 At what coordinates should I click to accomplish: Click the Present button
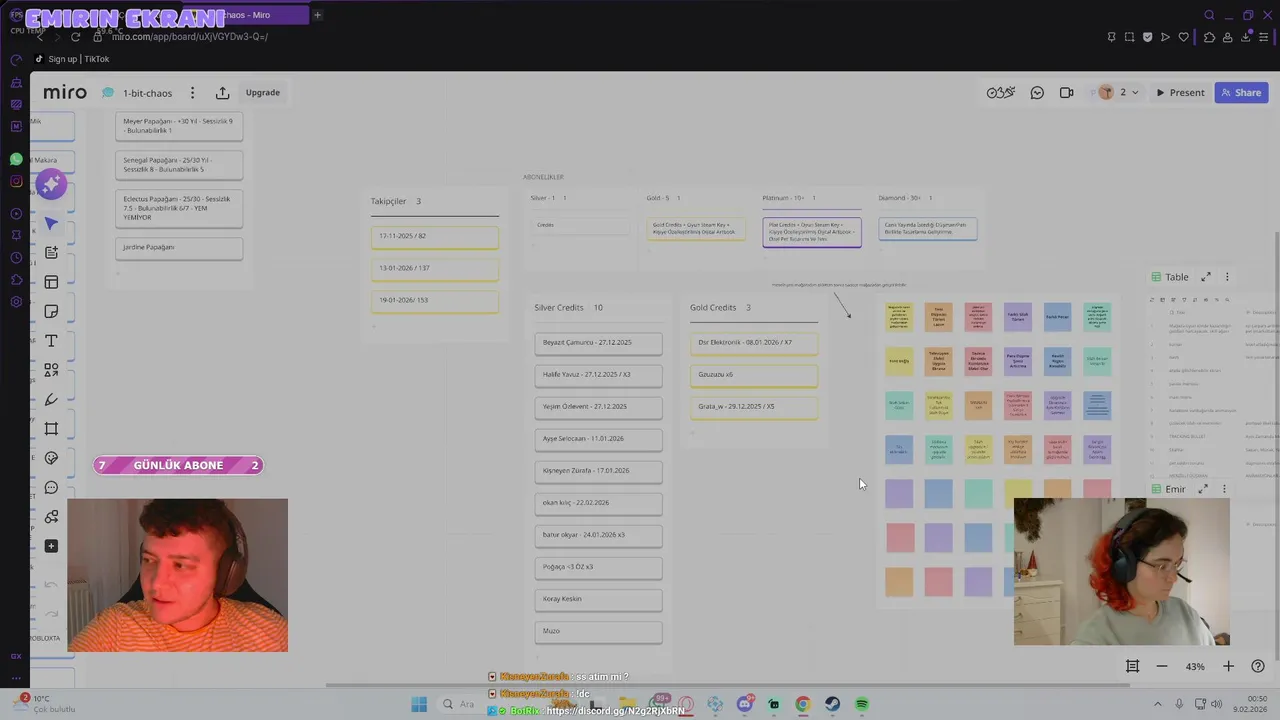click(1180, 93)
